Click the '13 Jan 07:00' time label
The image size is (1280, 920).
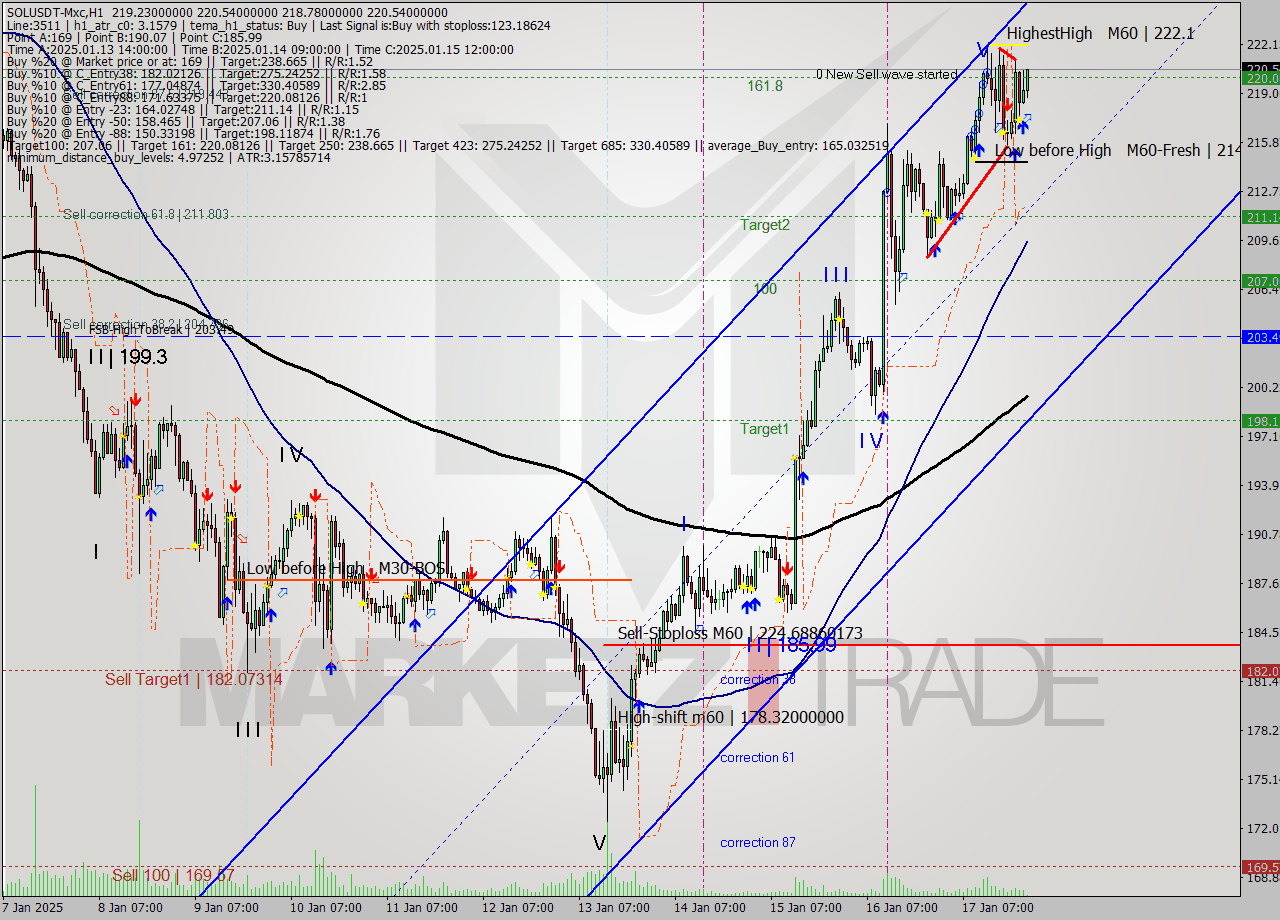[x=613, y=908]
